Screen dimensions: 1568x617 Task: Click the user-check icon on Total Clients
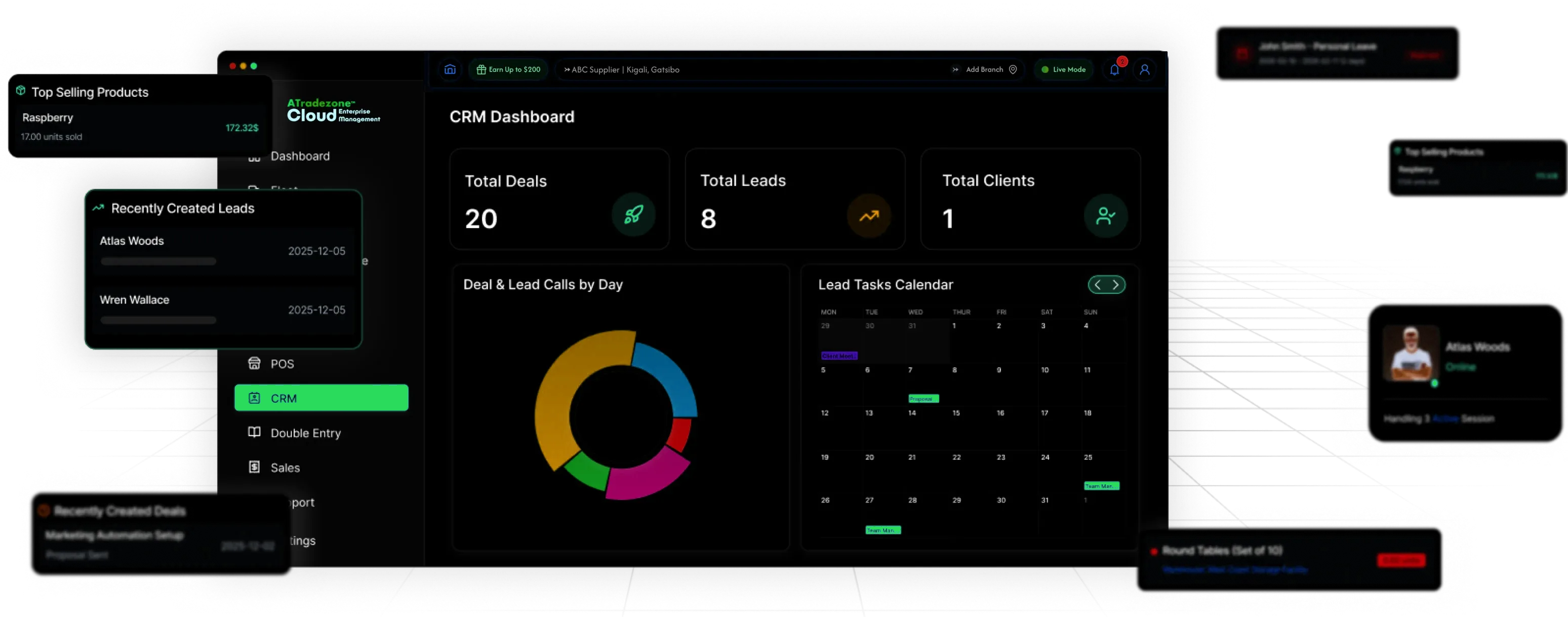coord(1105,216)
